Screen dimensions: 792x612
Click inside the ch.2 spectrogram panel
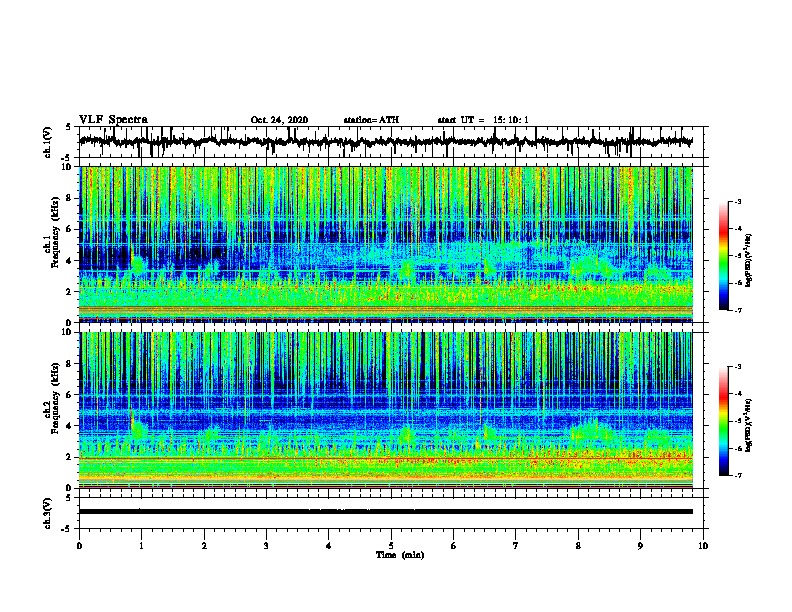click(x=385, y=410)
